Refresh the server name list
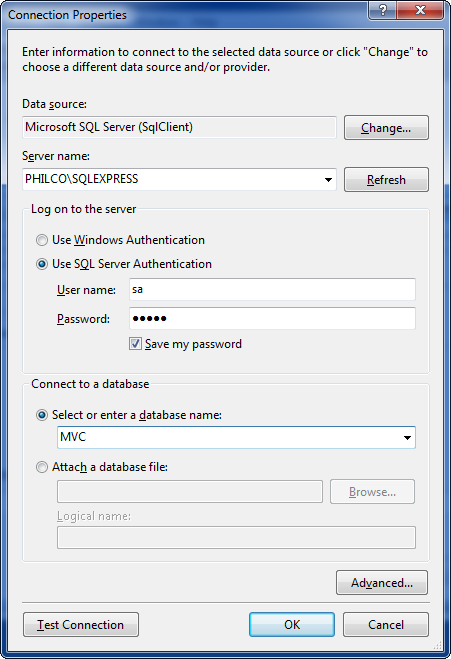Screen dimensions: 451x659 [x=386, y=180]
